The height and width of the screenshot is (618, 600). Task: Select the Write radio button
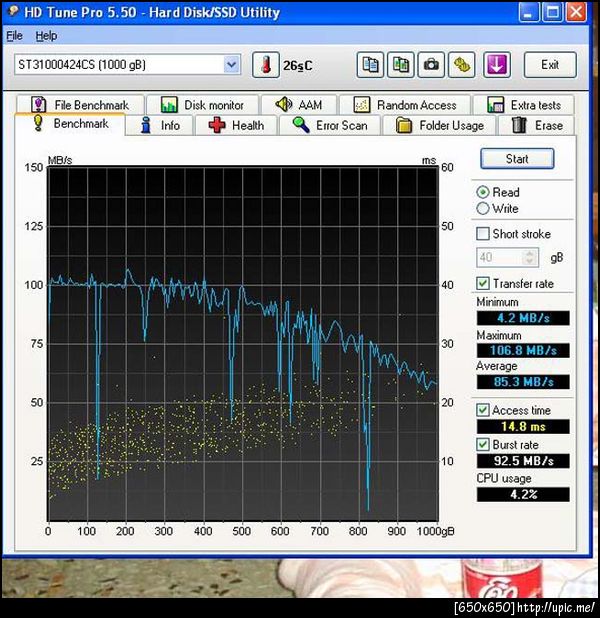(x=483, y=208)
